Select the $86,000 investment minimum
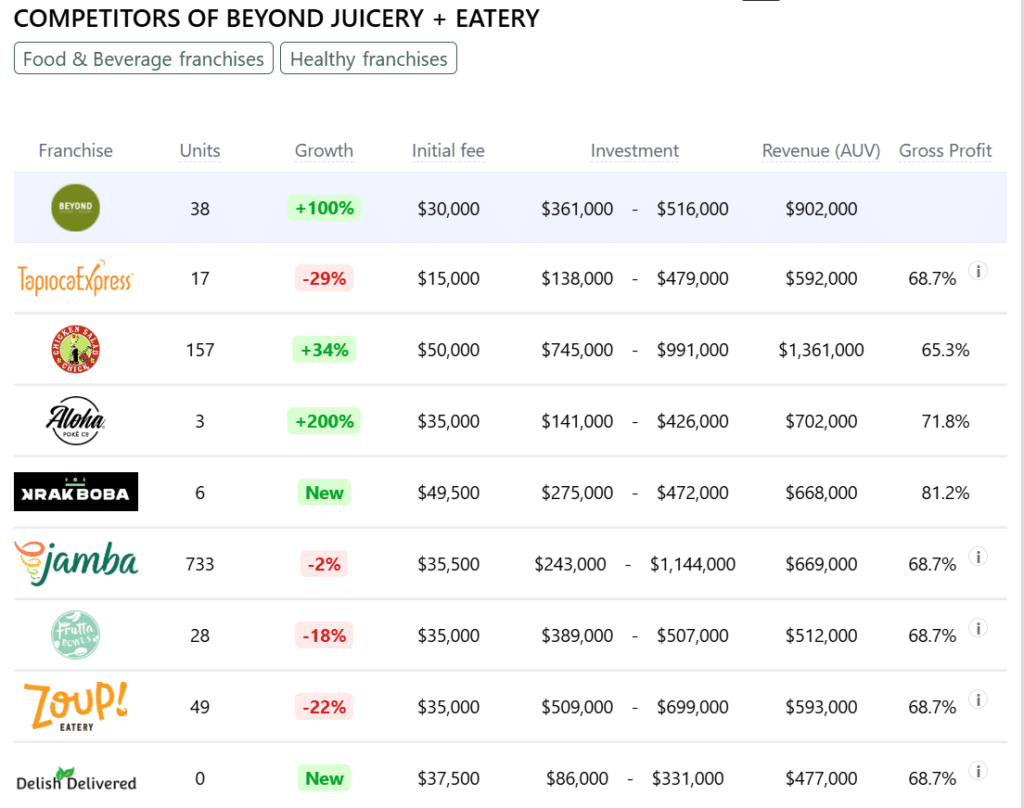 [x=577, y=779]
